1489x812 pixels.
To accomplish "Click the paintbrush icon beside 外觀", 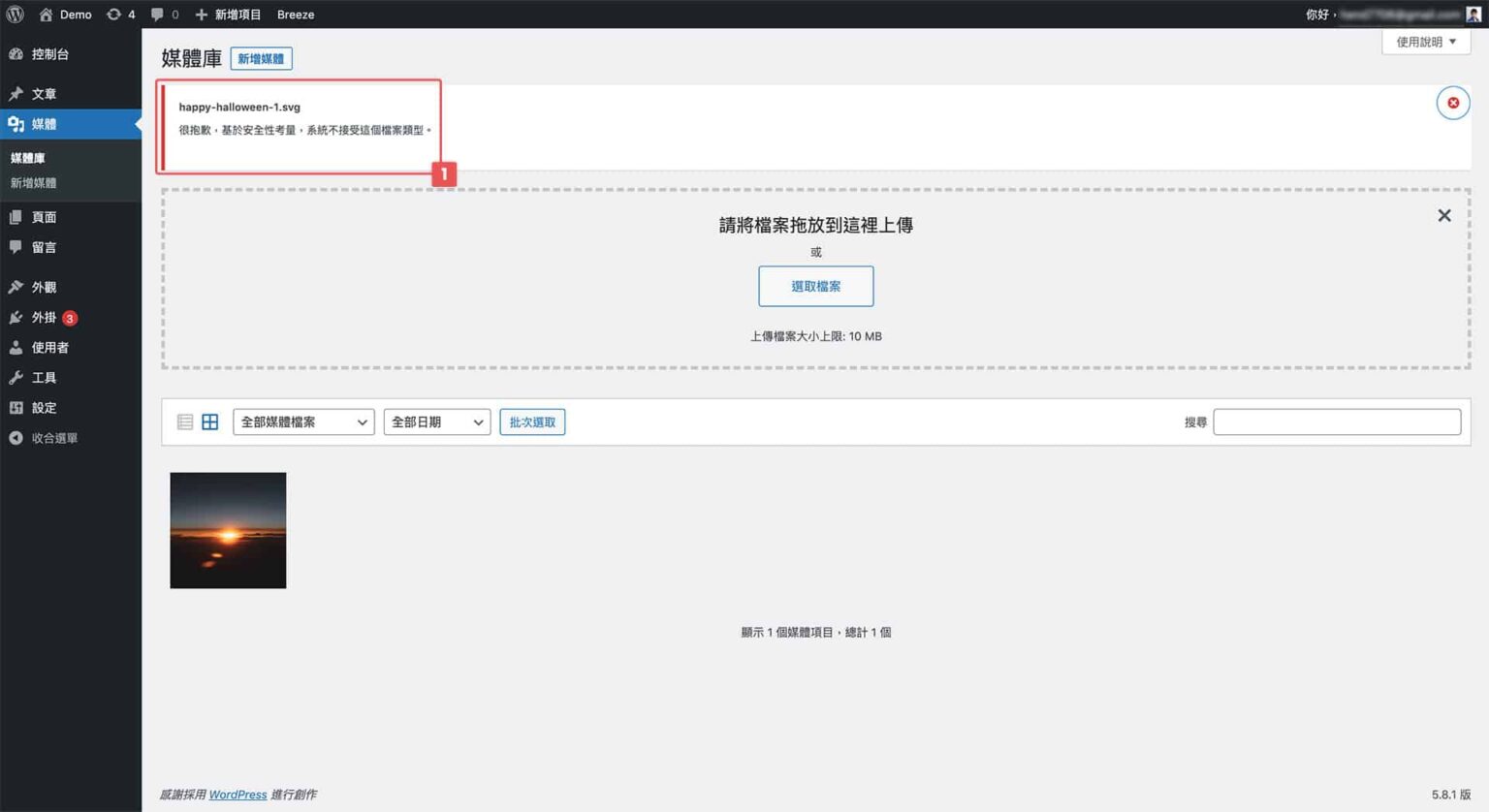I will click(16, 287).
